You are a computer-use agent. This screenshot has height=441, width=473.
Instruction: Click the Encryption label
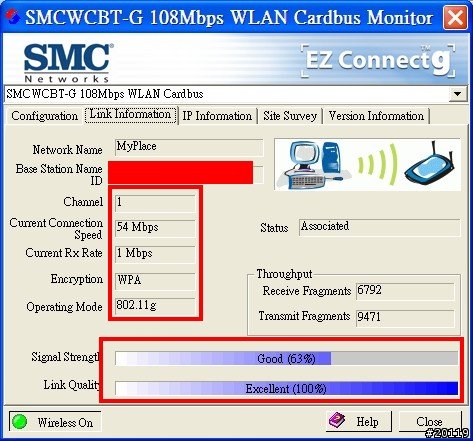coord(77,279)
